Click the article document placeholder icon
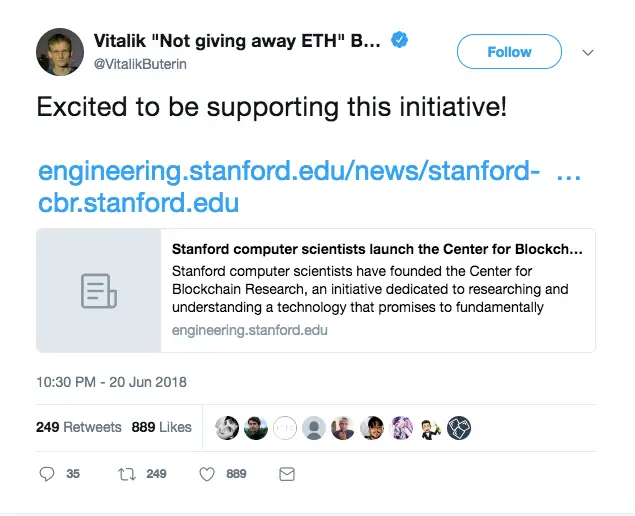Viewport: 635px width, 516px height. pos(98,291)
